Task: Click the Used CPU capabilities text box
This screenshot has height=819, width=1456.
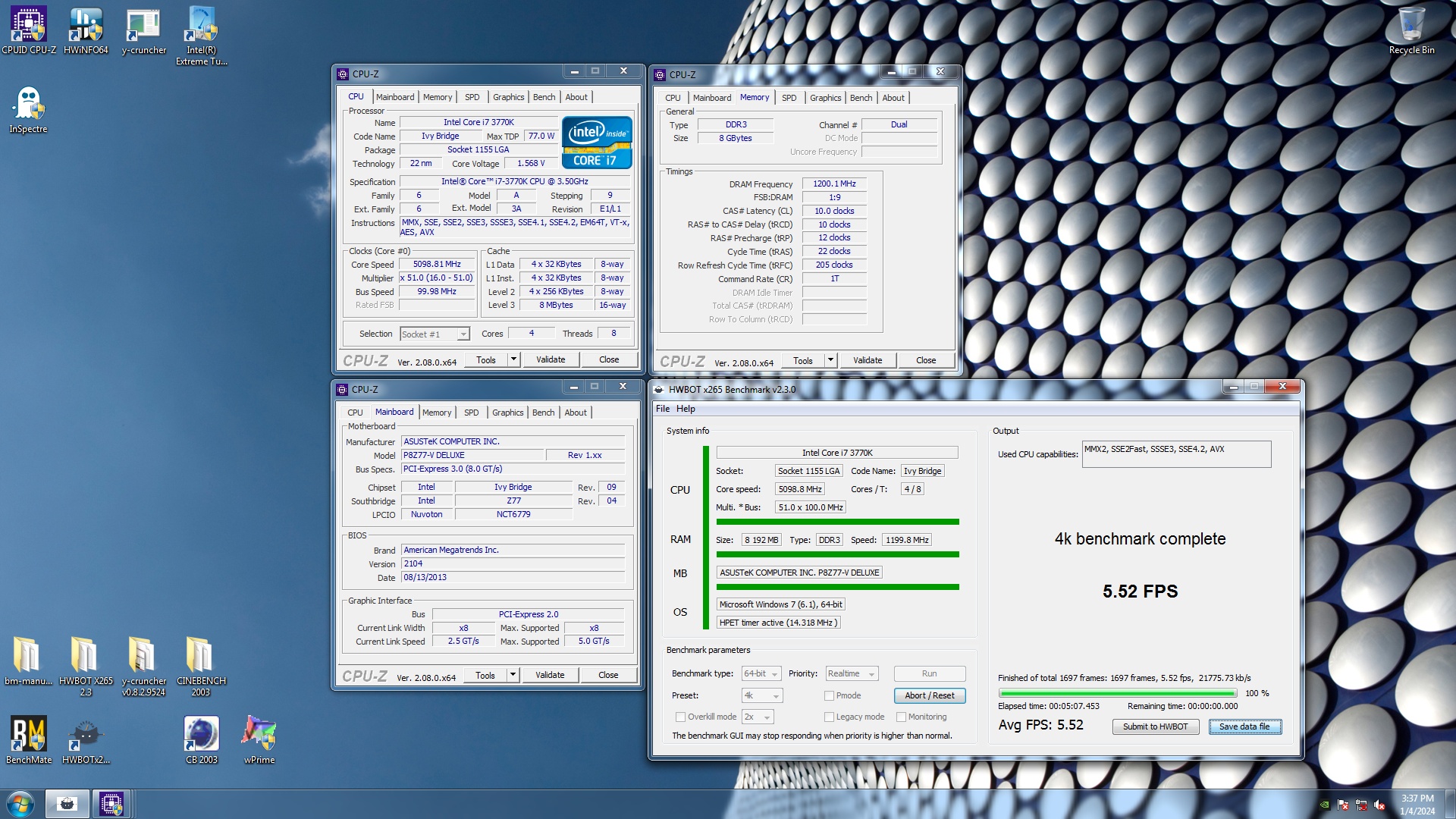Action: point(1176,454)
